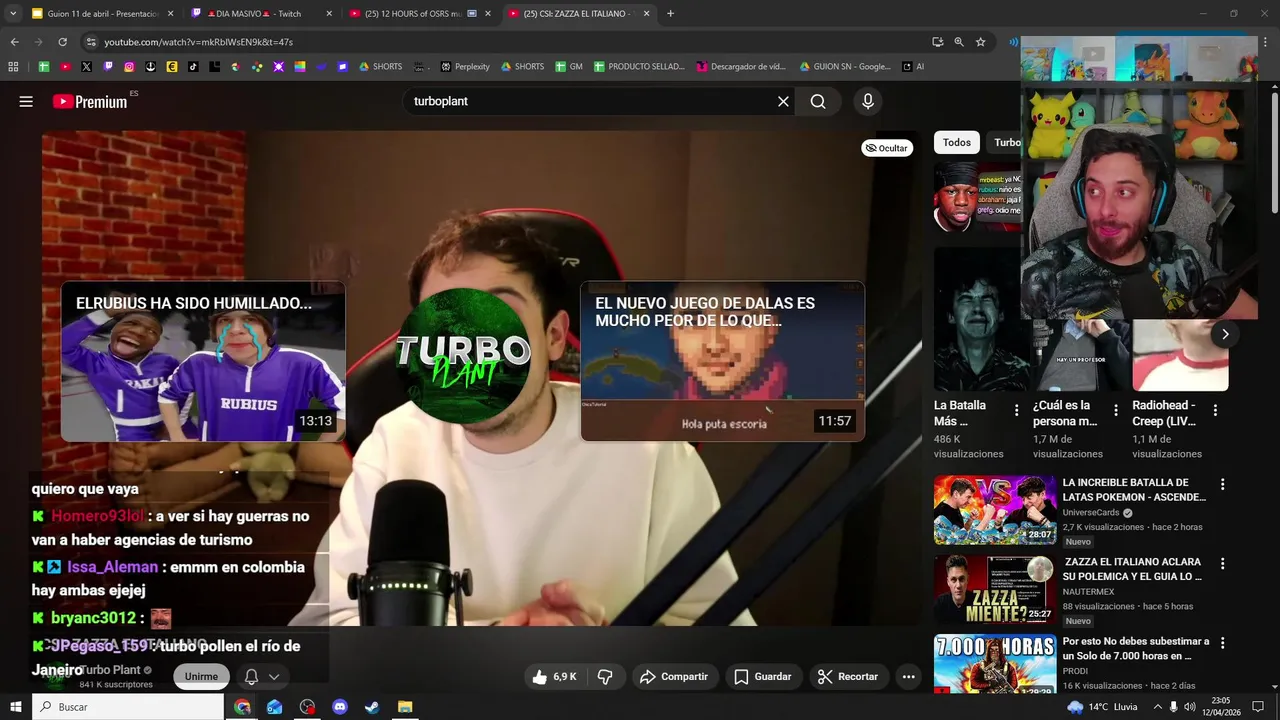Go back to previous page
1280x720 pixels.
14,42
